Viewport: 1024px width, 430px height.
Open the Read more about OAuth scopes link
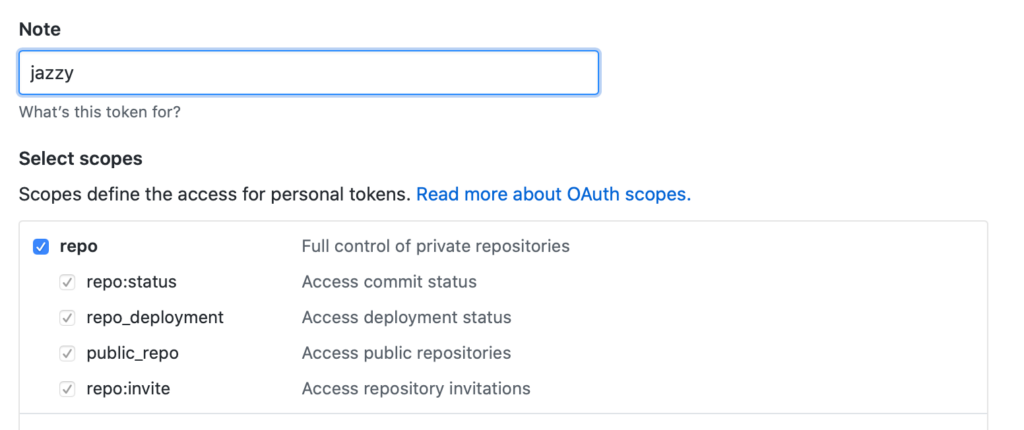[x=553, y=194]
